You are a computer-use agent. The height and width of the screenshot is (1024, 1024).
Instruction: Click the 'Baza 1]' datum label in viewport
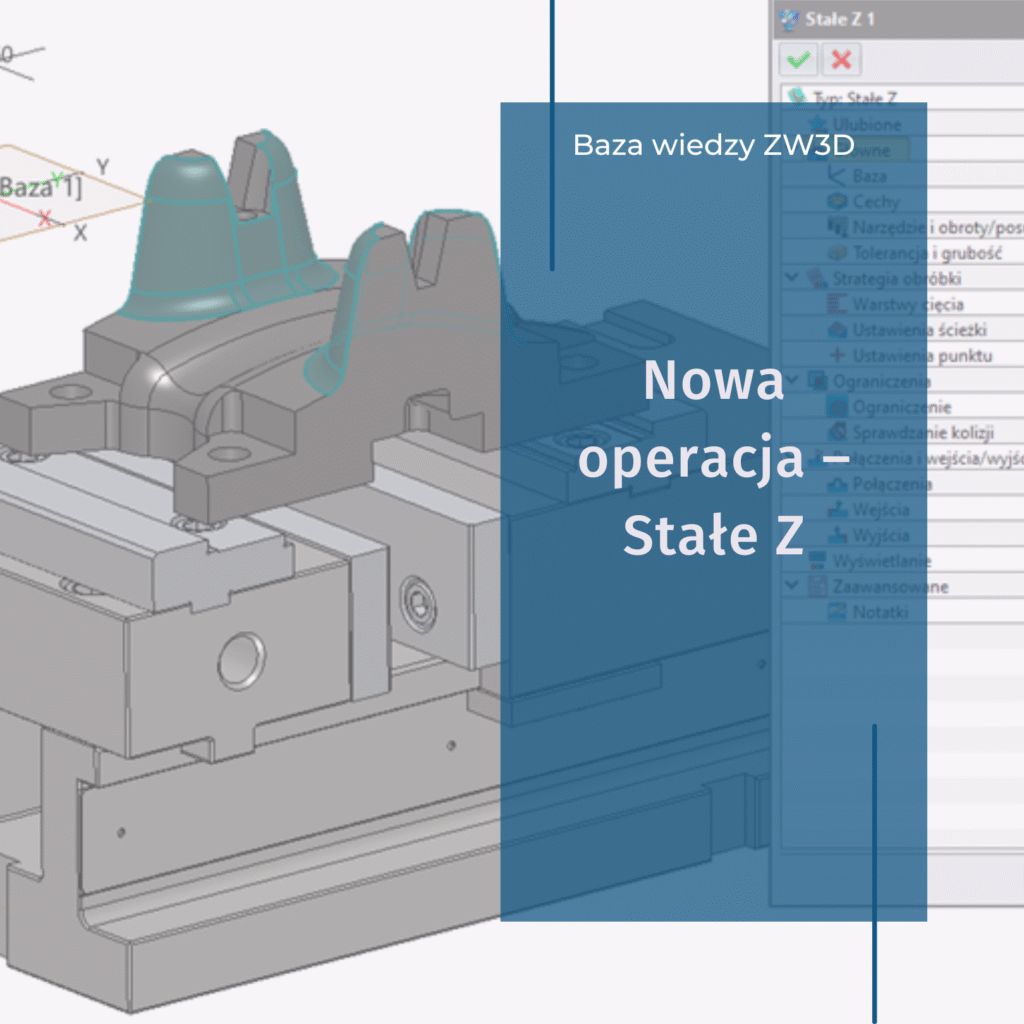click(41, 187)
